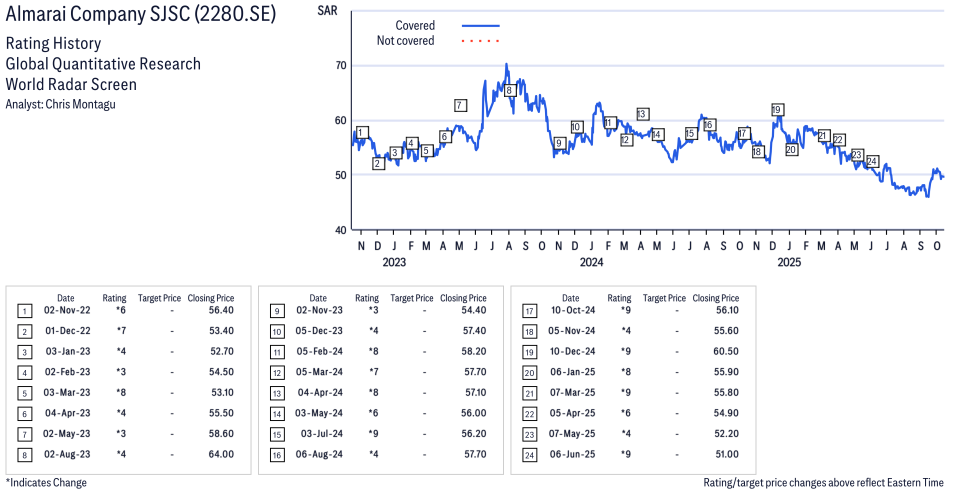Click the 2024 year label on axis
Viewport: 955px width, 489px height.
coord(591,263)
